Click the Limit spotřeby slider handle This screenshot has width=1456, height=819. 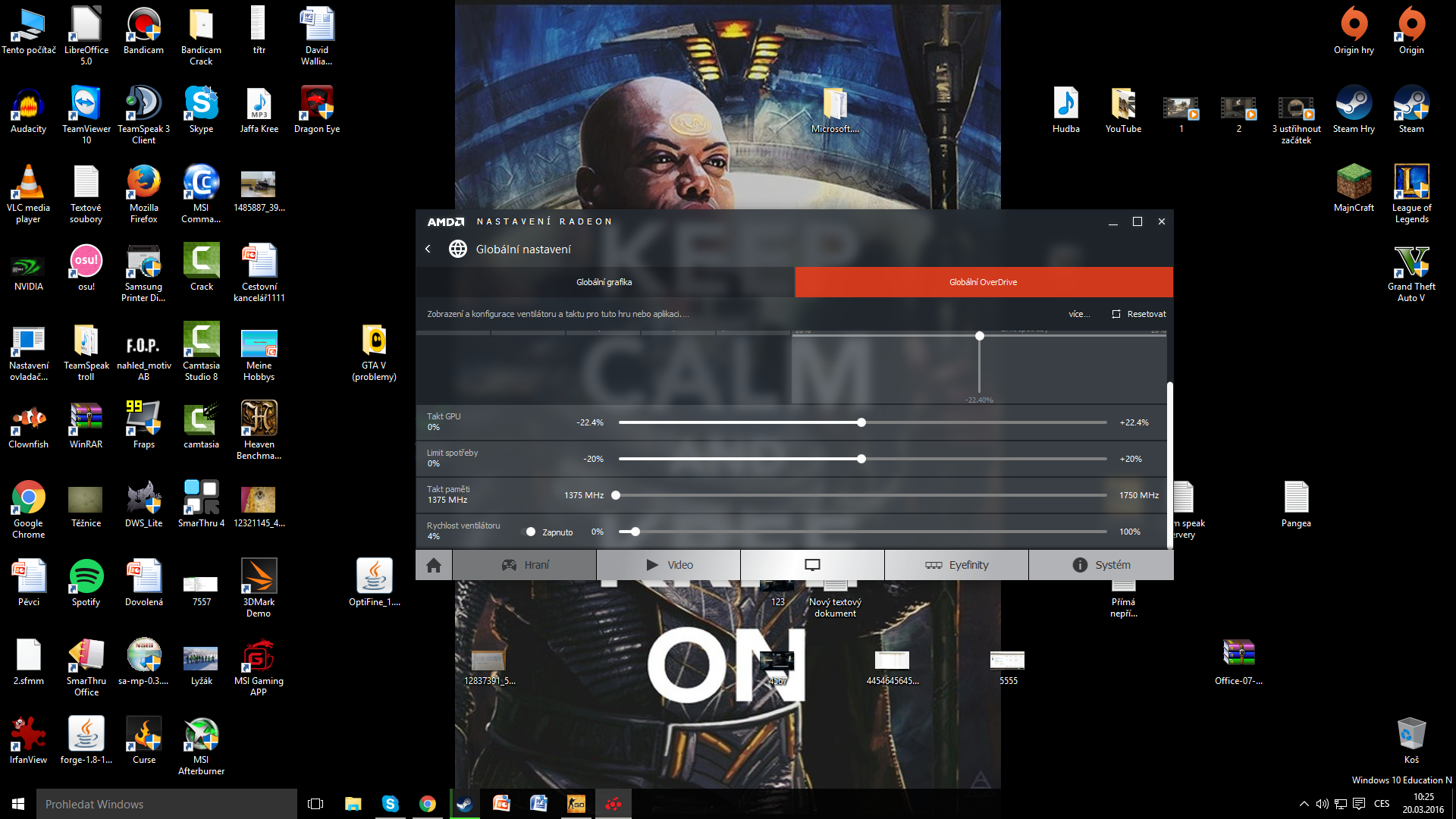click(861, 459)
